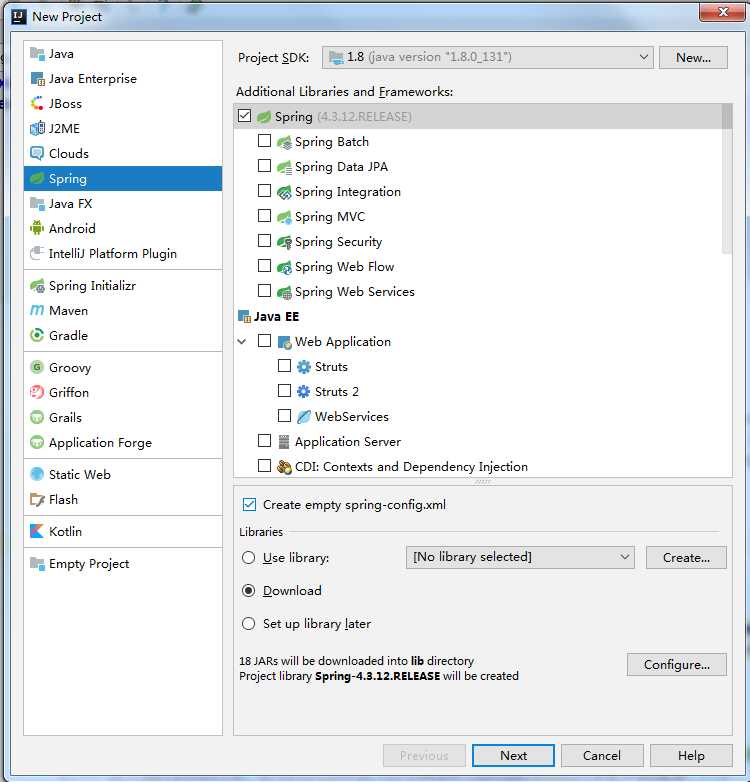Click the Struts 2 gear icon
Image resolution: width=750 pixels, height=782 pixels.
pos(304,391)
